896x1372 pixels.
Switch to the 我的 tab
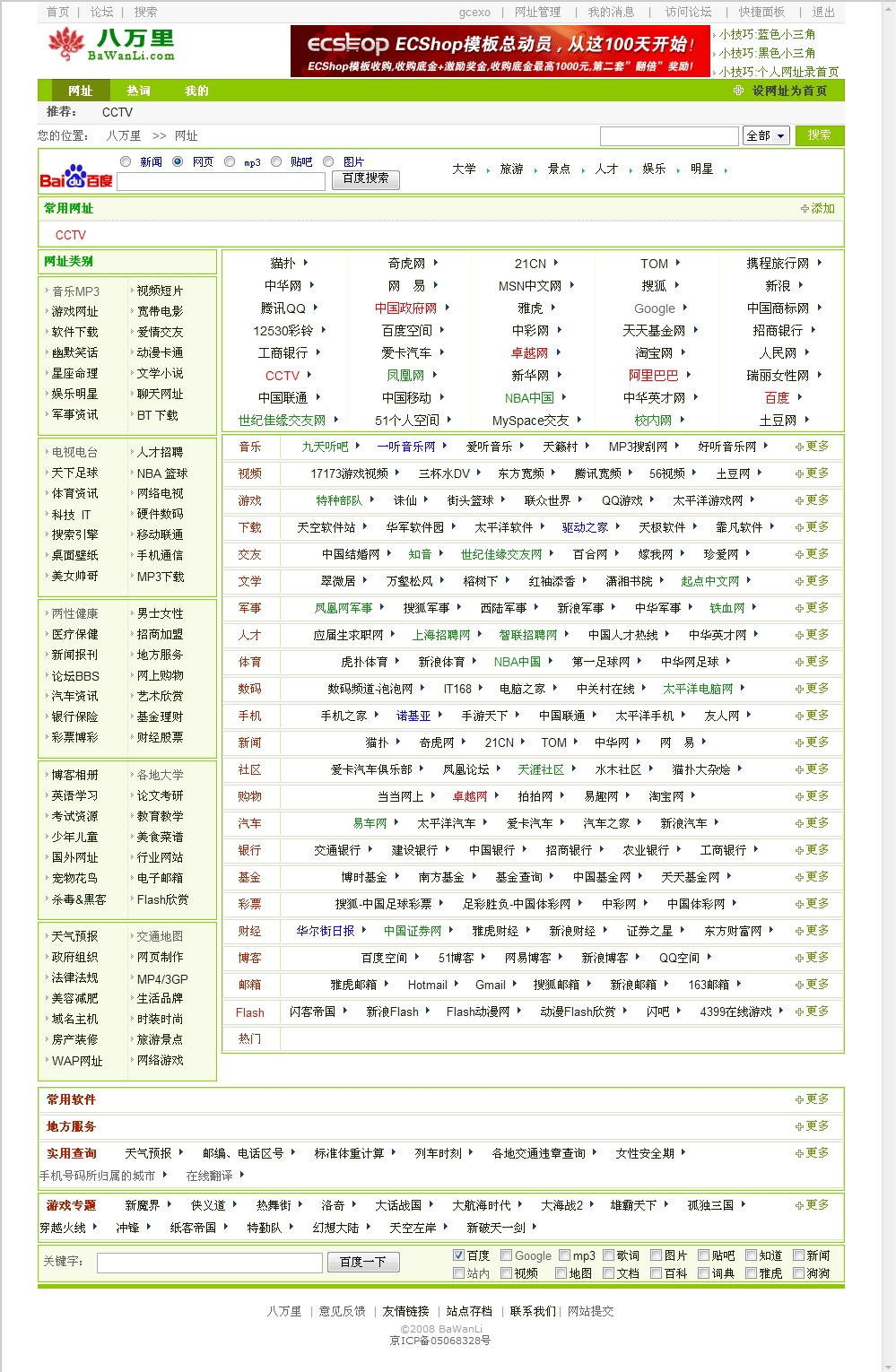(196, 91)
